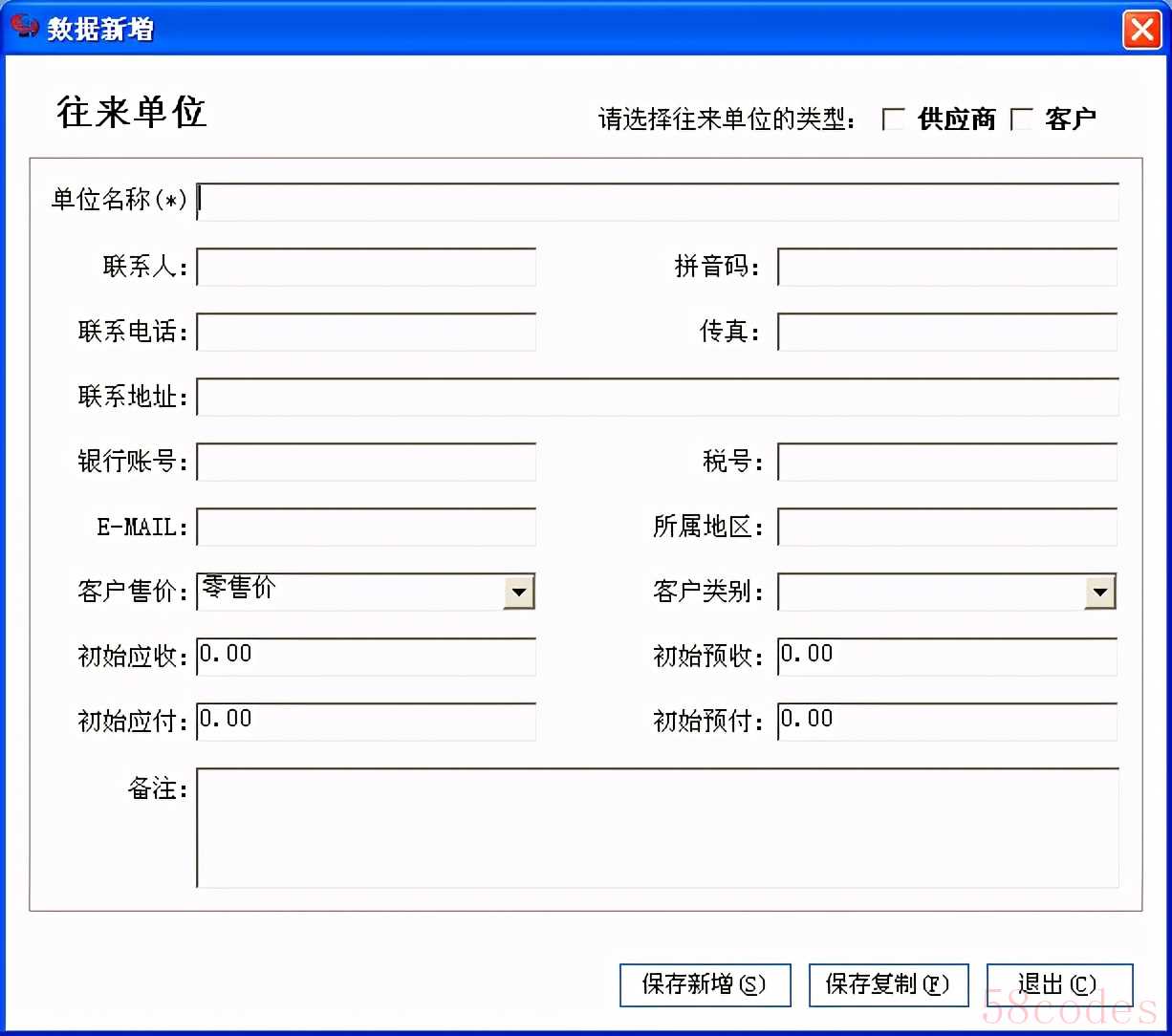The height and width of the screenshot is (1036, 1172).
Task: Click the 联系电话 phone field
Action: pyautogui.click(x=365, y=332)
